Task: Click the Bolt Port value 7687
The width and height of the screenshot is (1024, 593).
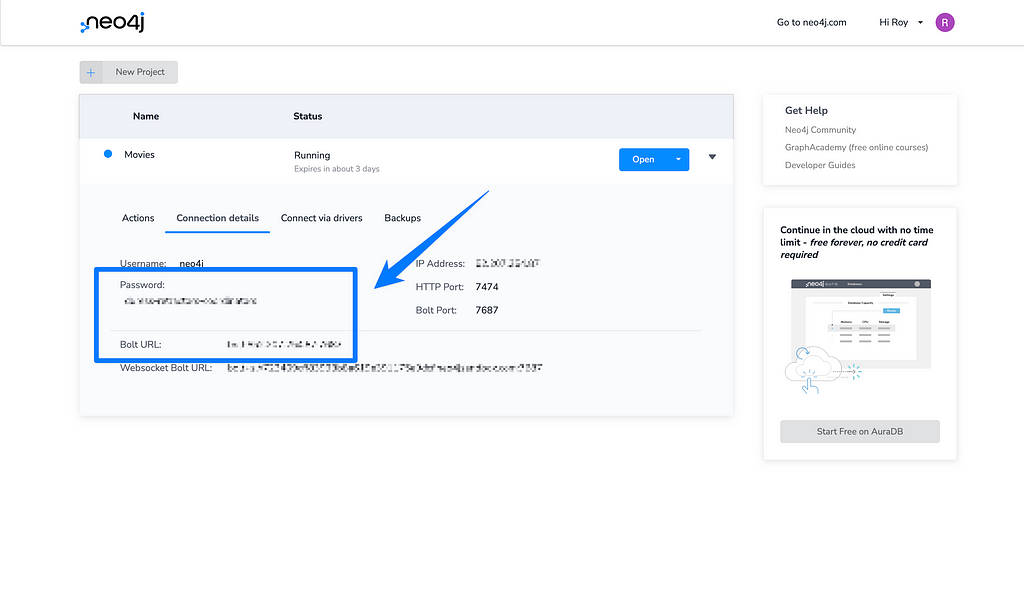Action: pyautogui.click(x=487, y=310)
